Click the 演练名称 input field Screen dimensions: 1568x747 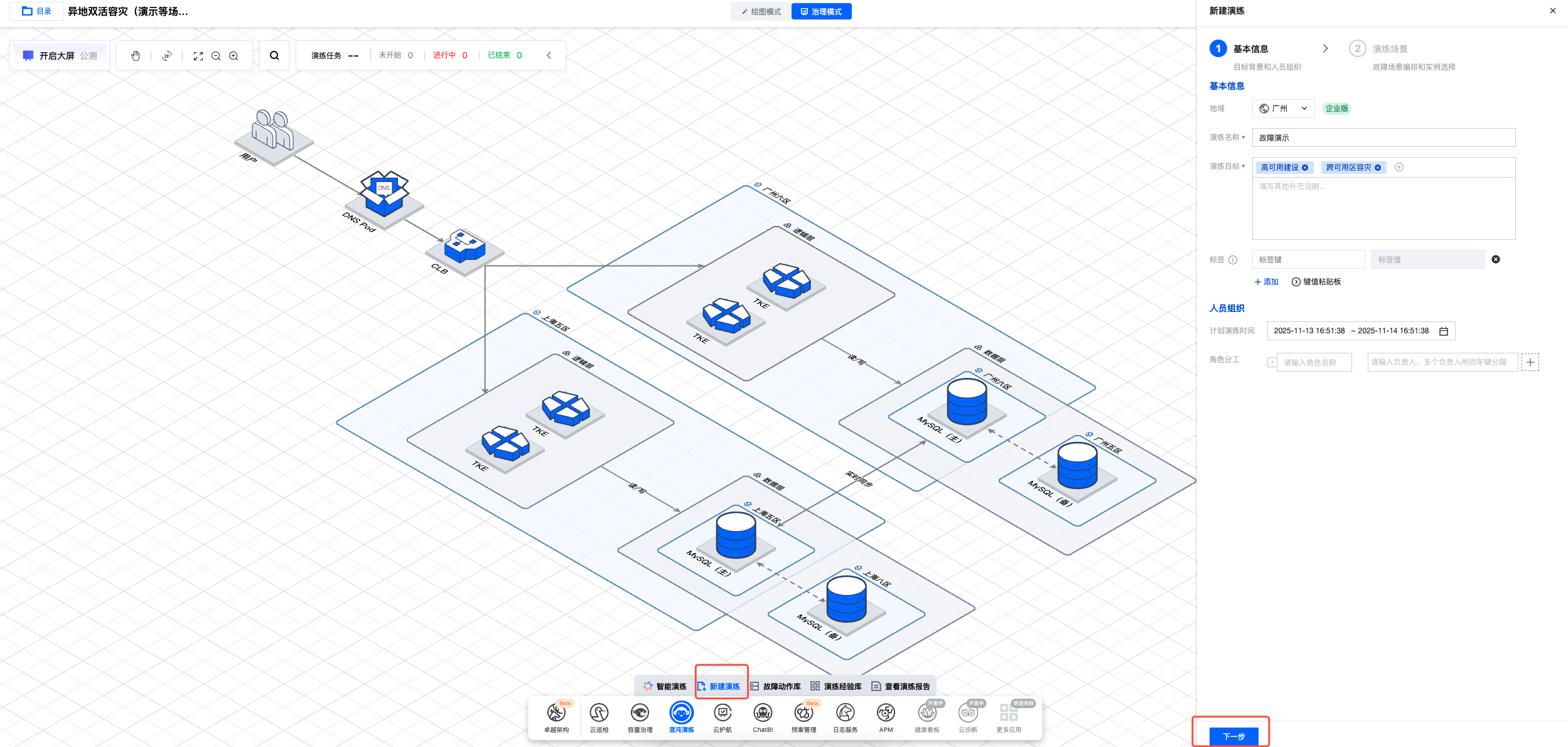pyautogui.click(x=1383, y=138)
